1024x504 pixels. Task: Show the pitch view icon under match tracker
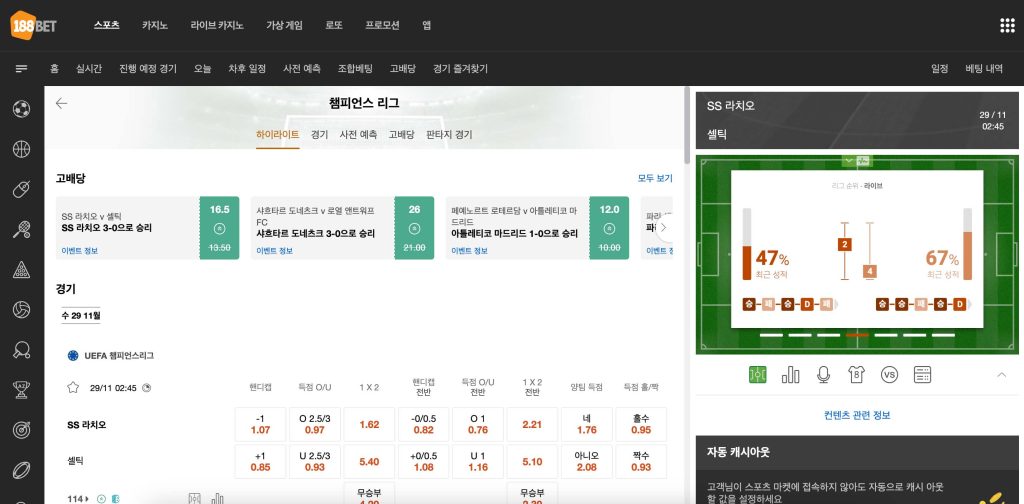pos(758,374)
